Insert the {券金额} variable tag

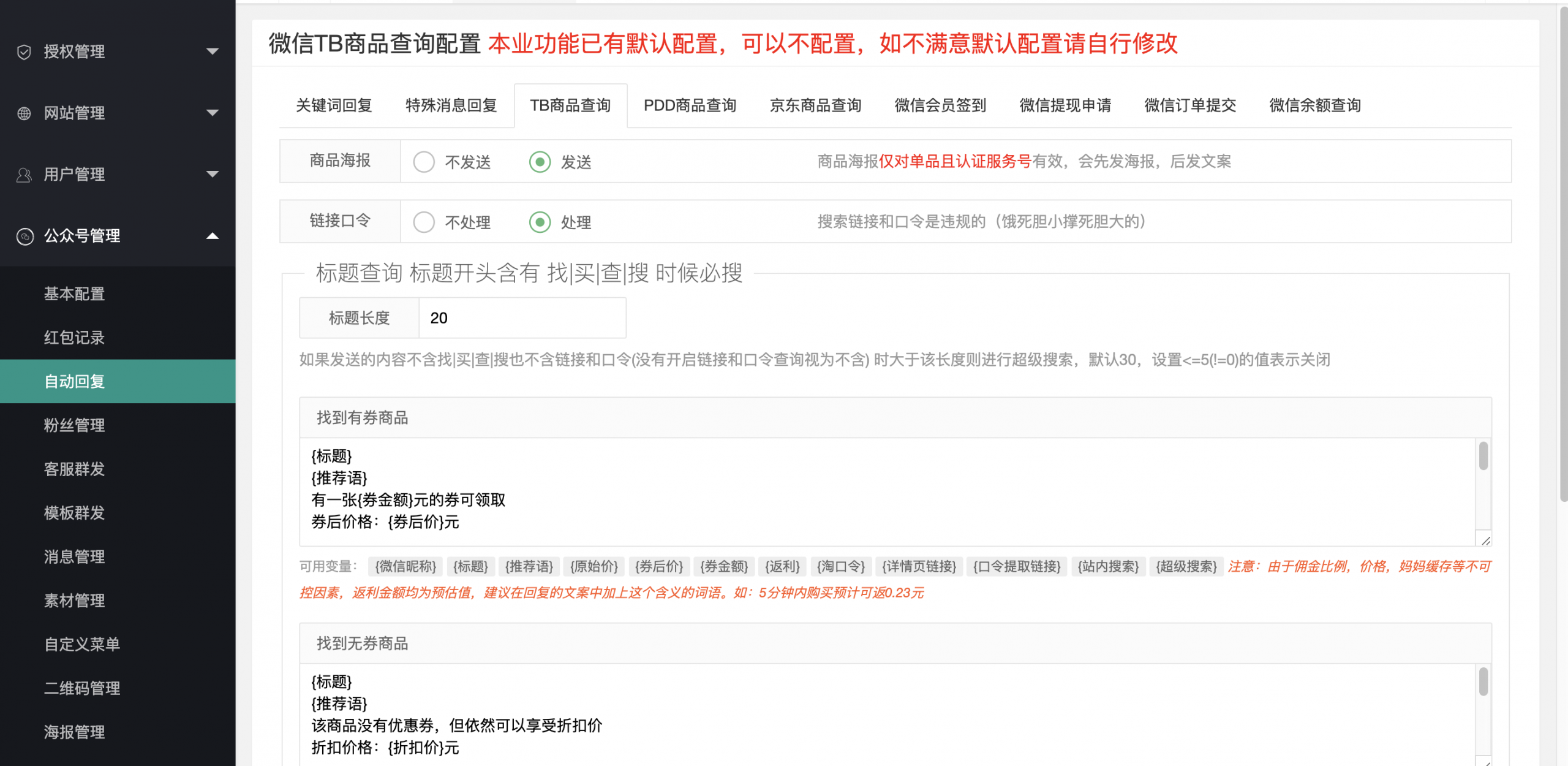(x=724, y=566)
